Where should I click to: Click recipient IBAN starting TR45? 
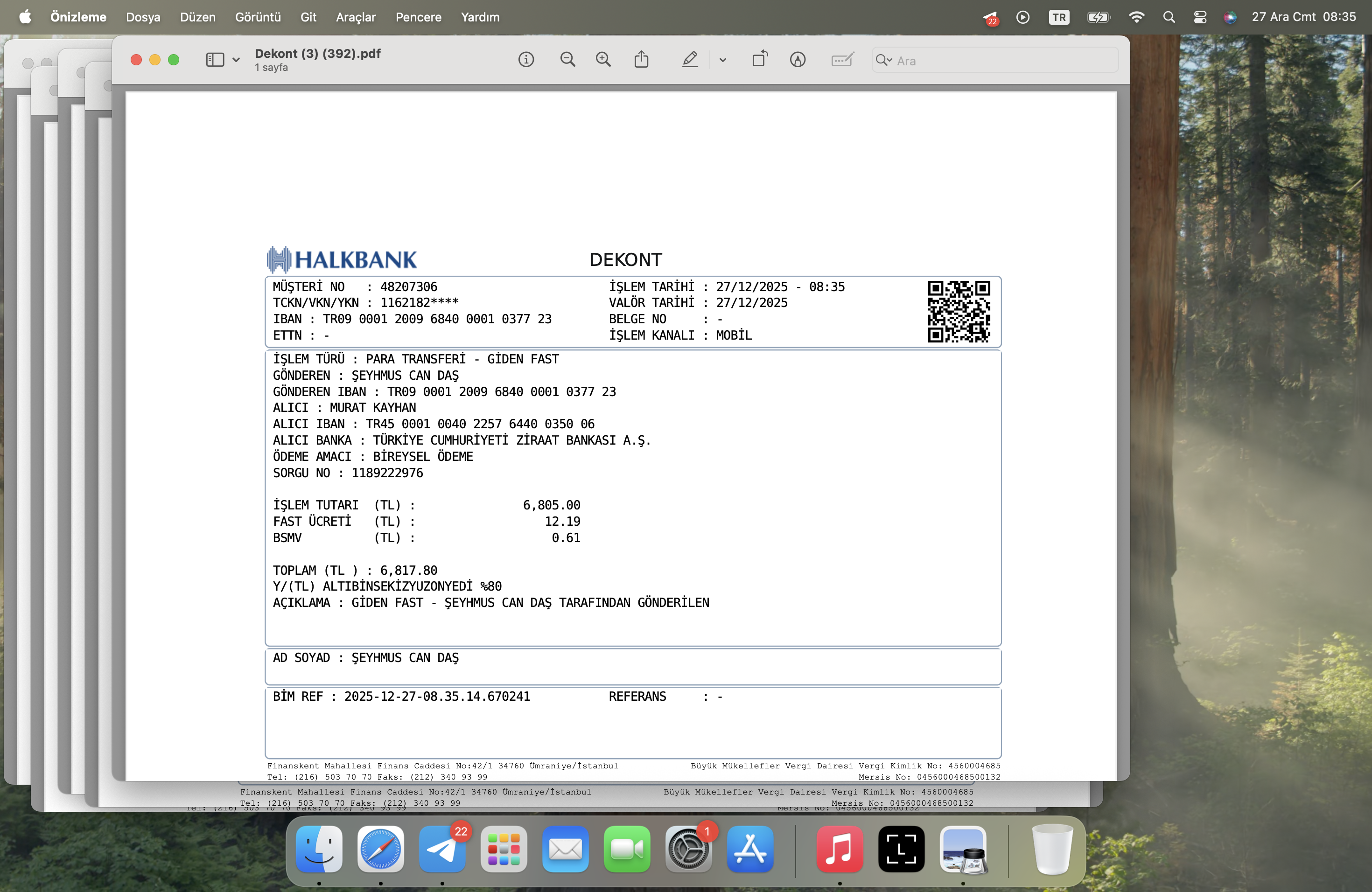point(480,424)
